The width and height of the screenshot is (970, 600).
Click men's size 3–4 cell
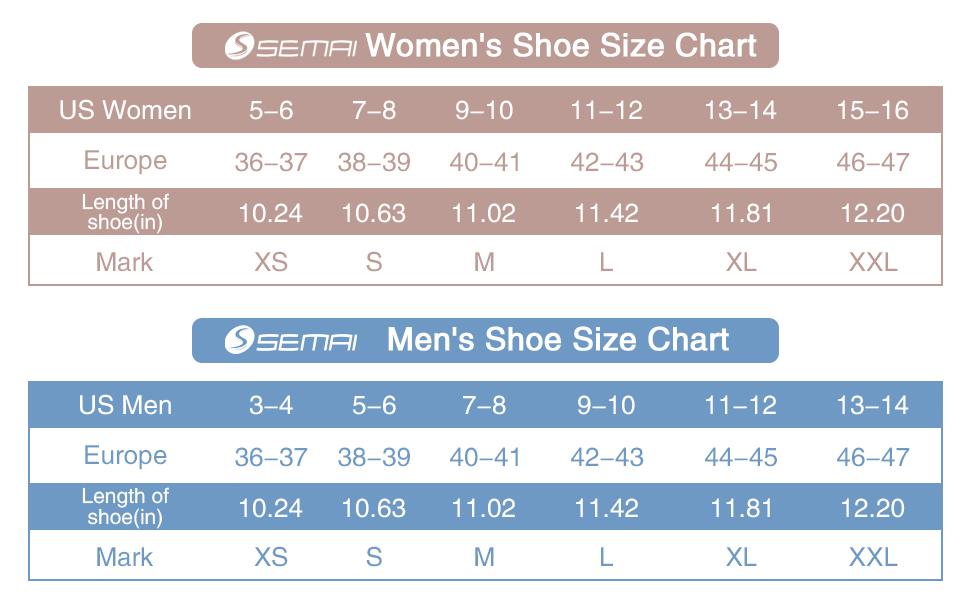click(x=271, y=405)
